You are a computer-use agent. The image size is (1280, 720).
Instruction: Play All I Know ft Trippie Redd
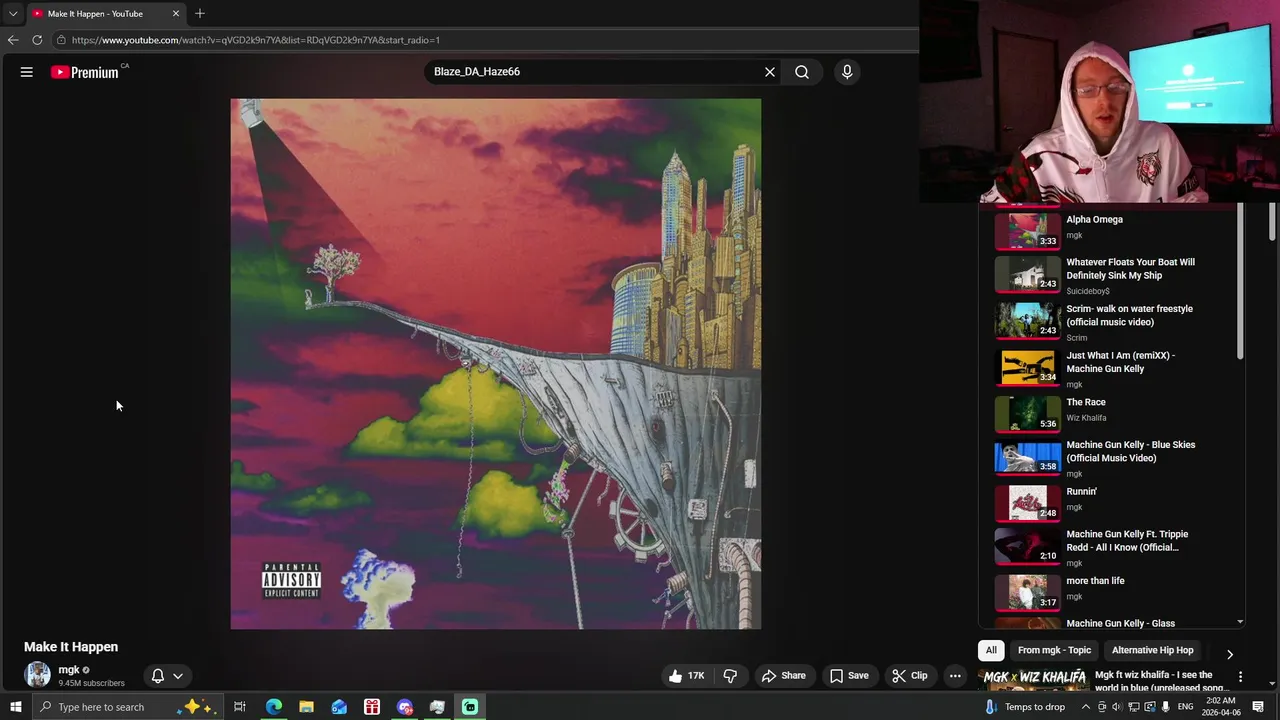[x=1110, y=547]
